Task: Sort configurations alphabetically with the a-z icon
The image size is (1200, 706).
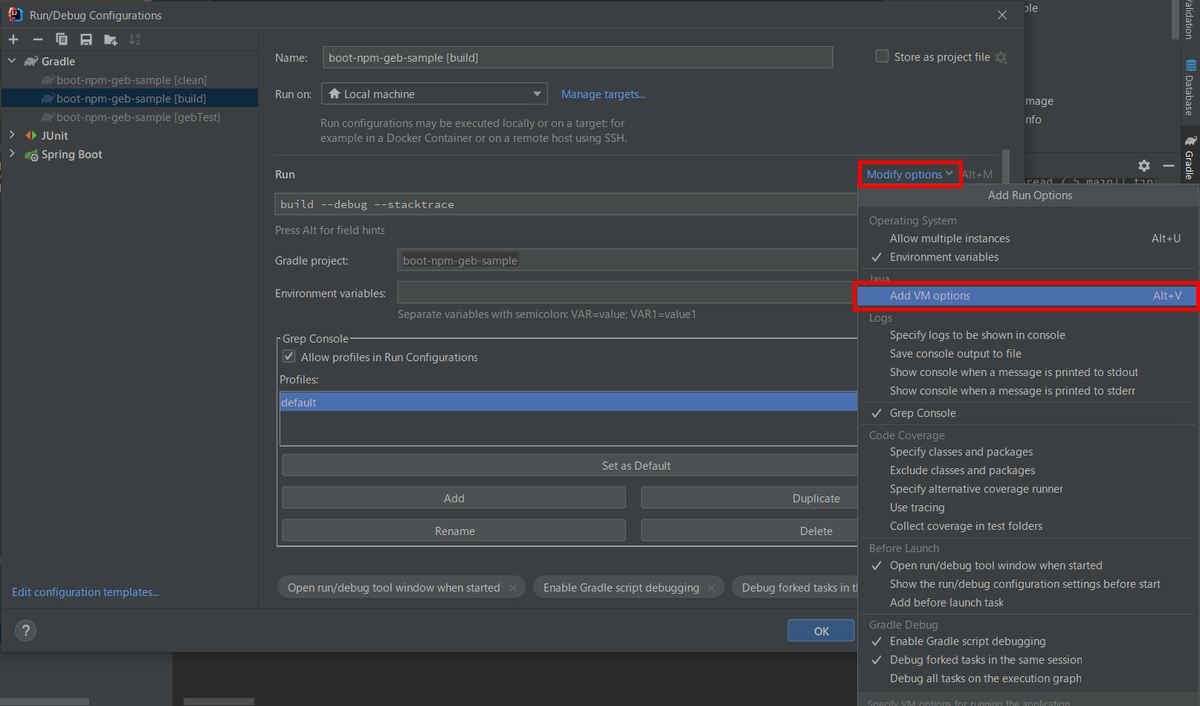Action: (135, 40)
